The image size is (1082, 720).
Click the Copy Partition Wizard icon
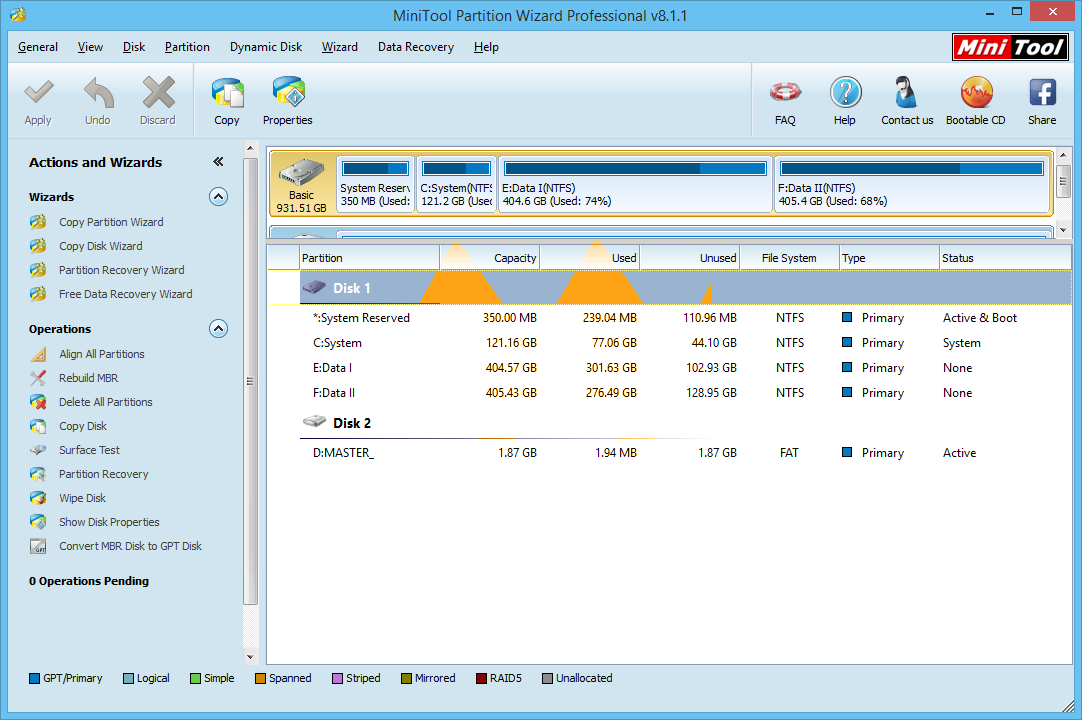pos(38,222)
